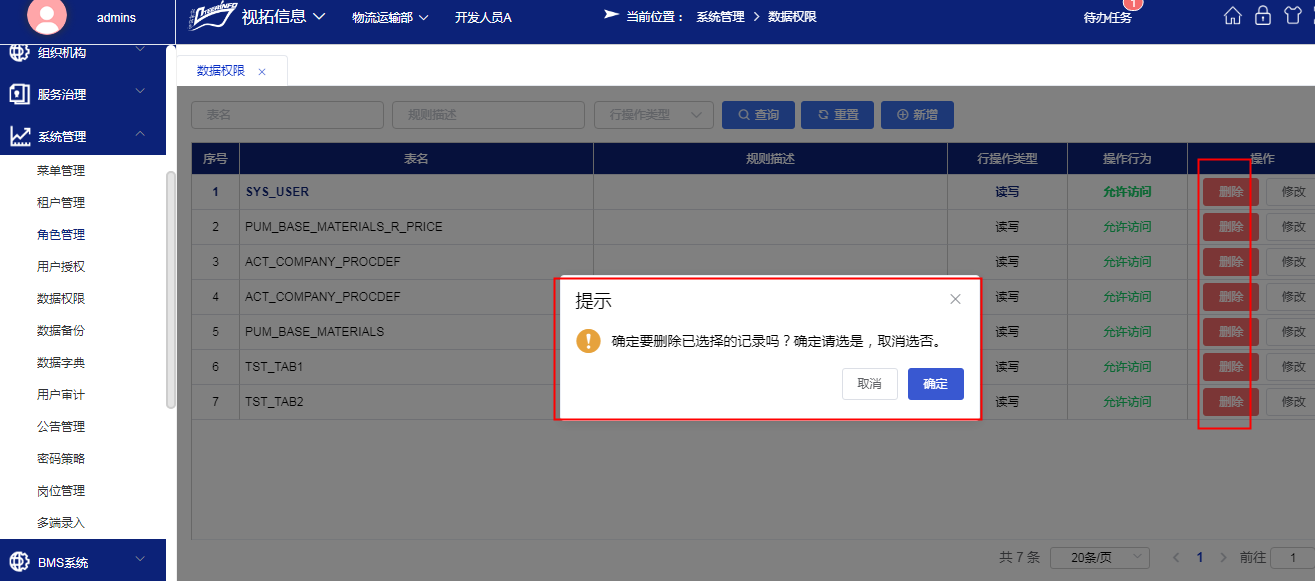
Task: Confirm deletion with 确定 button
Action: (935, 384)
